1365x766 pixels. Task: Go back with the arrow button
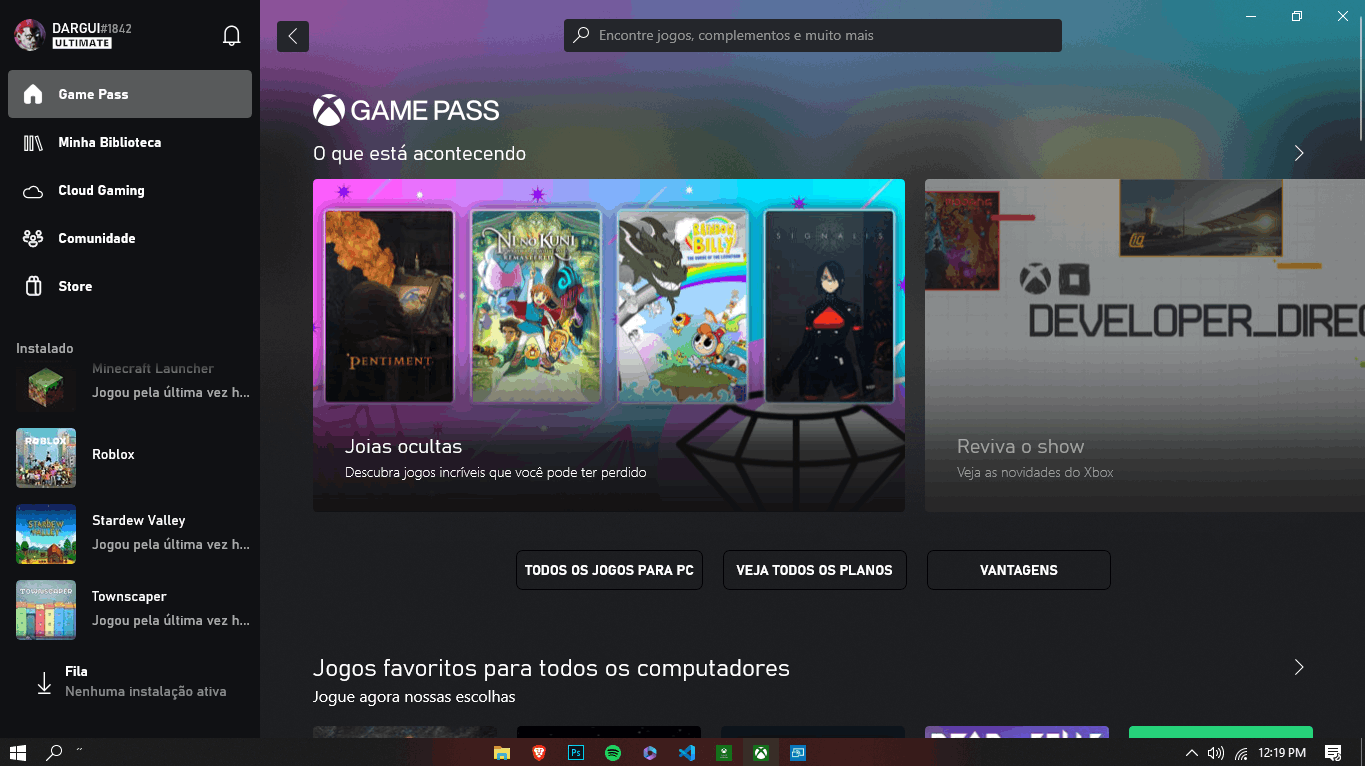pos(293,36)
